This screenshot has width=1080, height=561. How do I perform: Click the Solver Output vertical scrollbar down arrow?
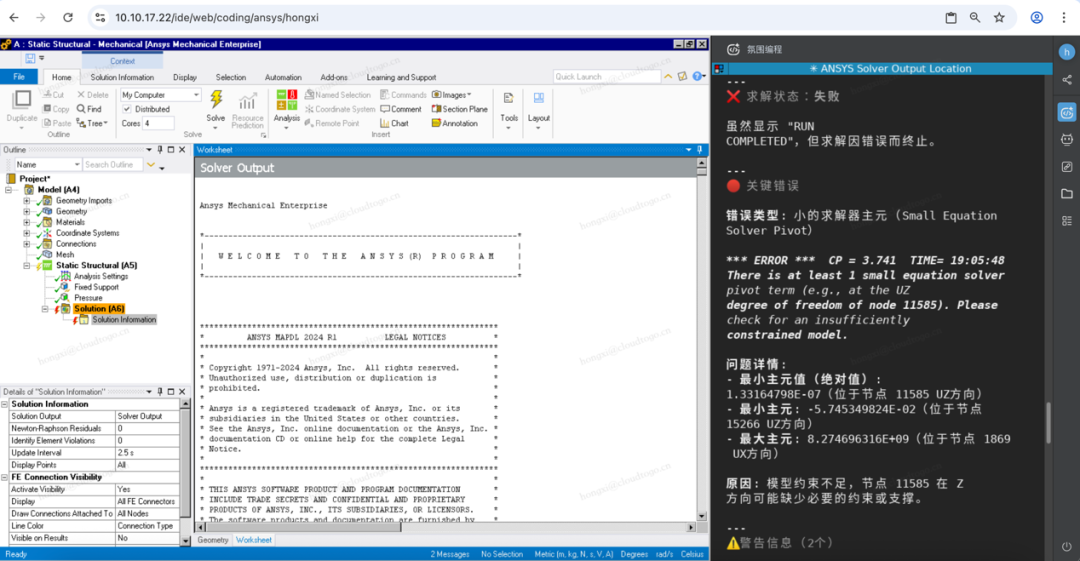click(x=701, y=516)
